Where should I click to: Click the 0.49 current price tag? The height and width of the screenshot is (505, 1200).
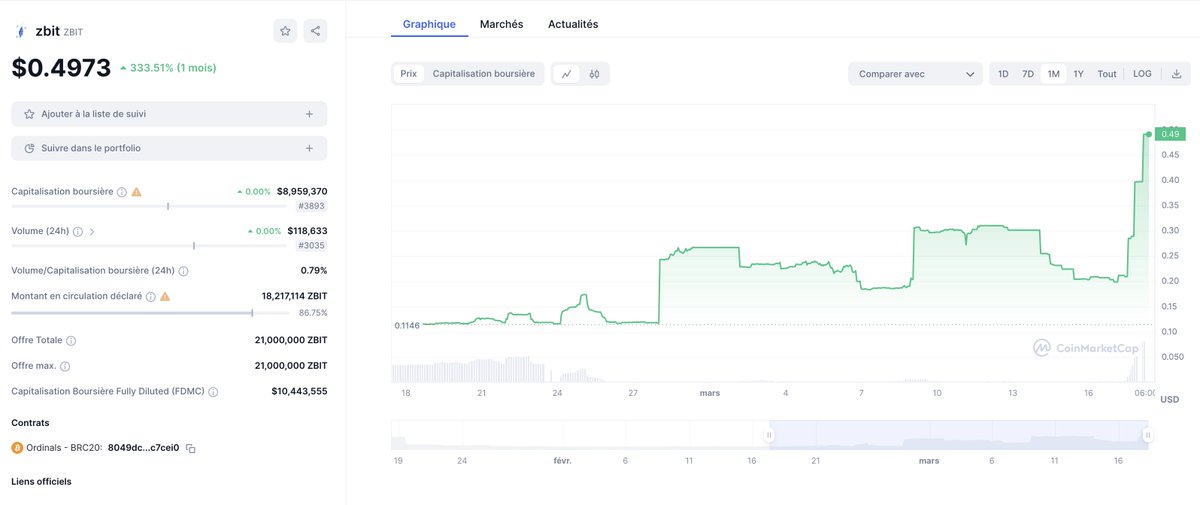(x=1170, y=134)
